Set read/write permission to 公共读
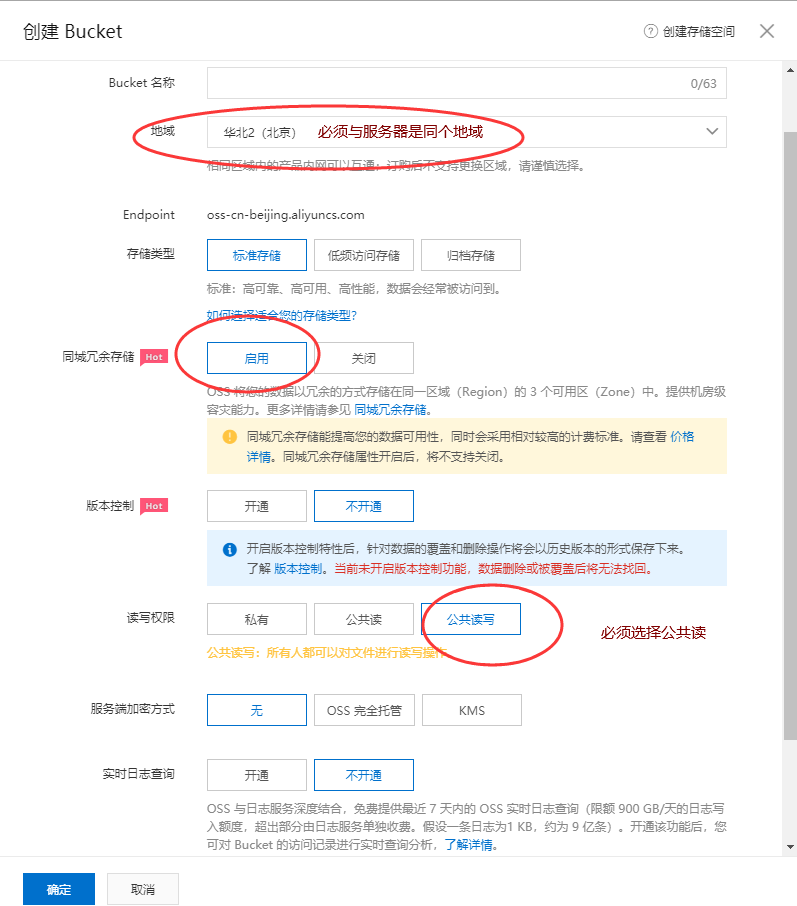The image size is (797, 906). click(363, 619)
